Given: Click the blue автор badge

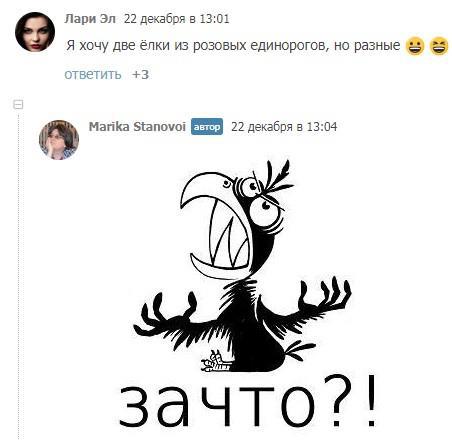Looking at the screenshot, I should click(x=207, y=127).
